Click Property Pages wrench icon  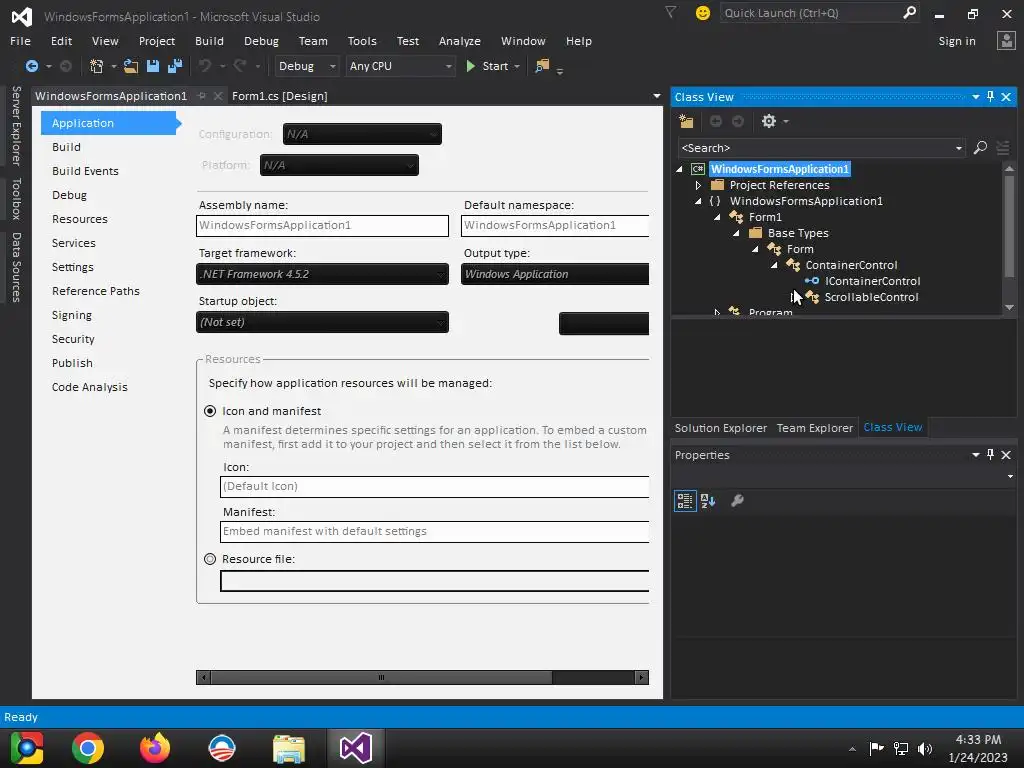click(x=737, y=501)
